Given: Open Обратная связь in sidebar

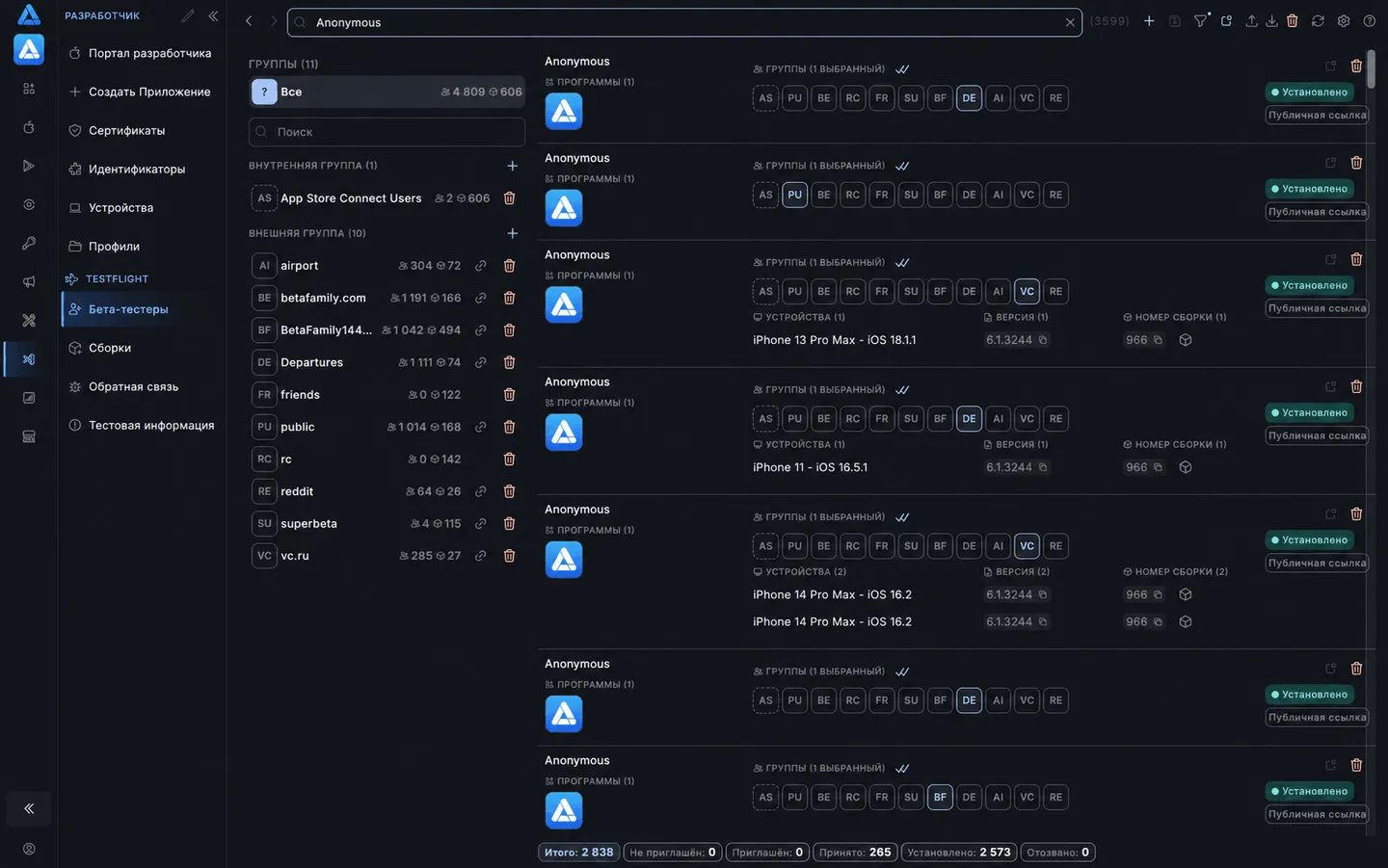Looking at the screenshot, I should 143,386.
